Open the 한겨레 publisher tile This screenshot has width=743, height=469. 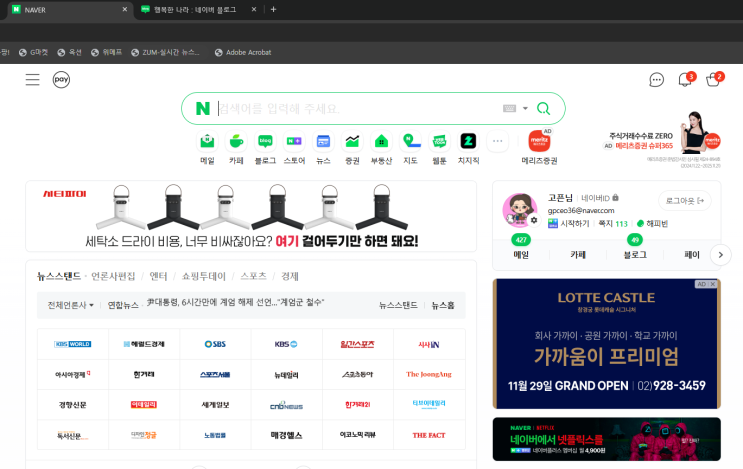144,374
